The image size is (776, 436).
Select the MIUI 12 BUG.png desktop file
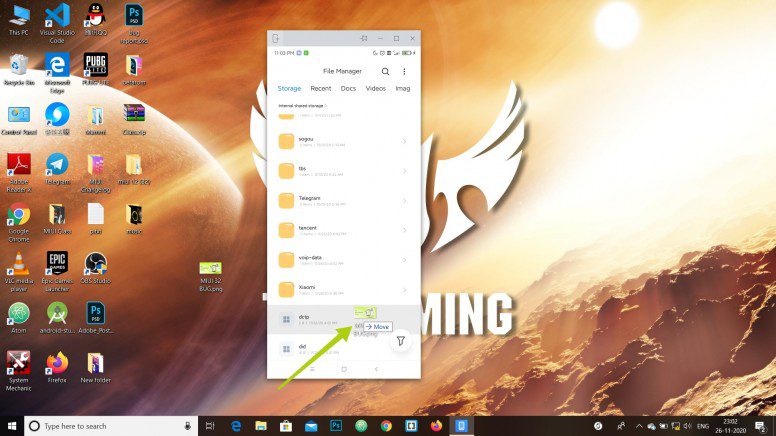coord(210,277)
